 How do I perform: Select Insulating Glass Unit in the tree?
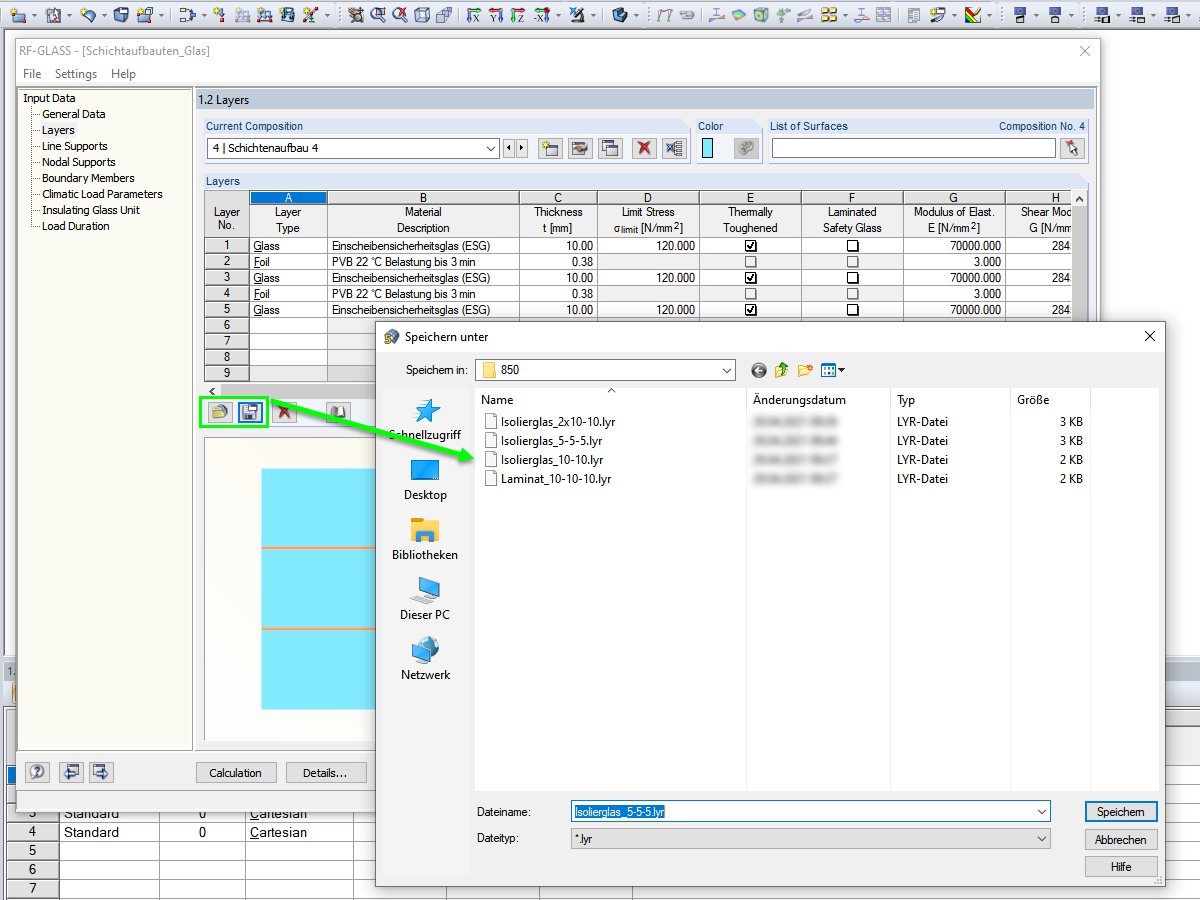coord(90,210)
